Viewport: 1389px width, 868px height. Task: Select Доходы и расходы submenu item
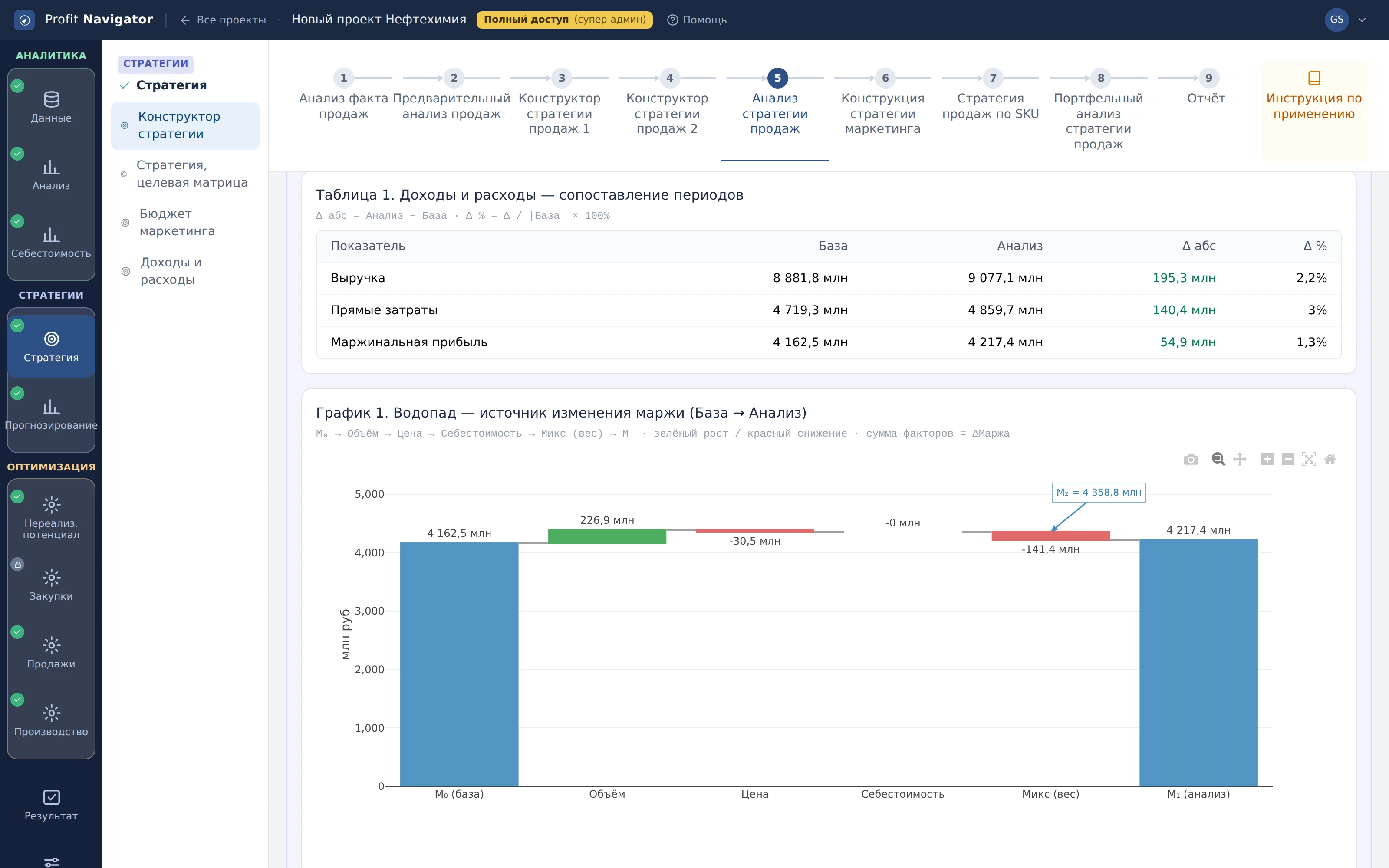tap(185, 271)
